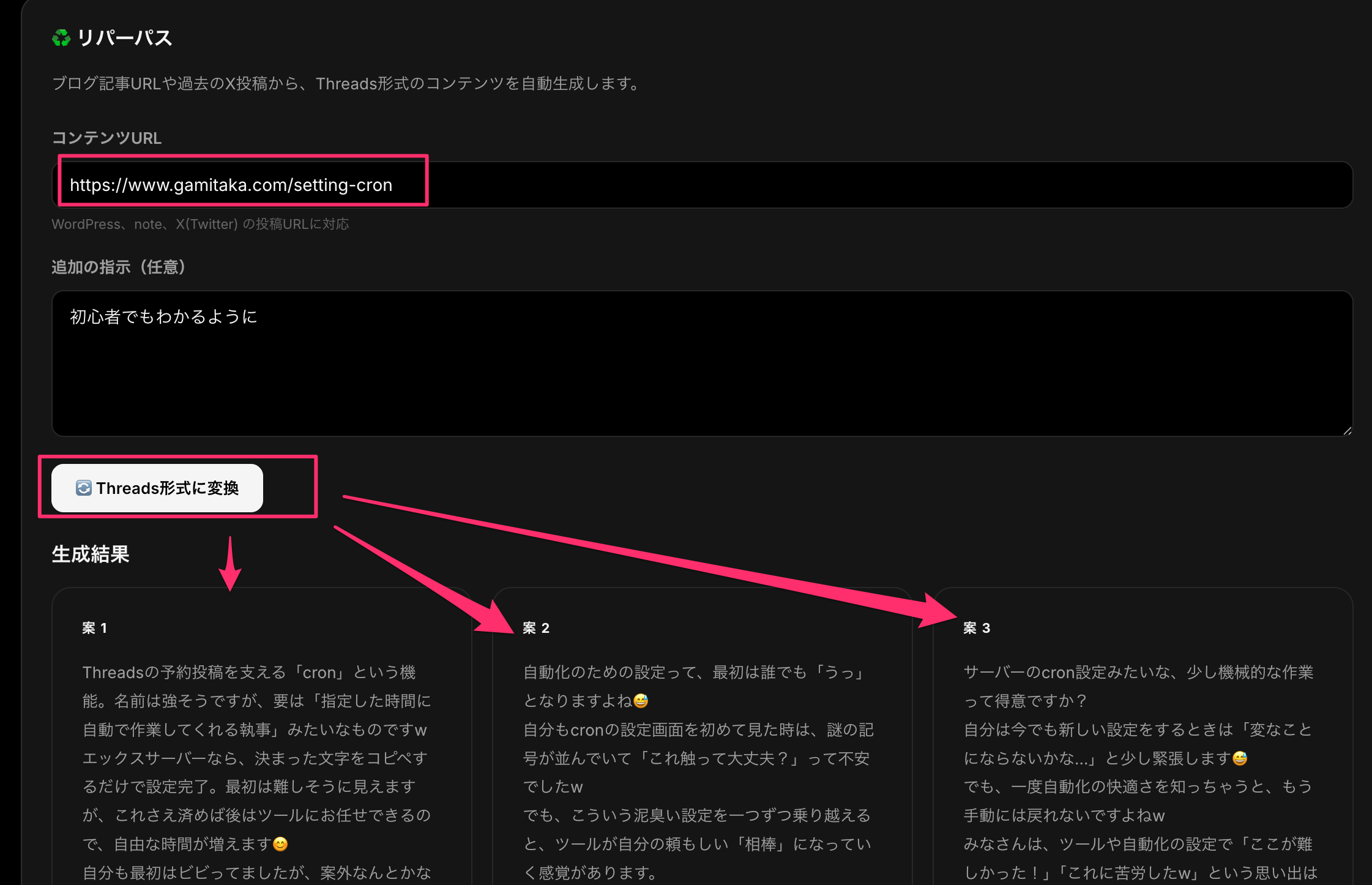Click the 追加の指示（任意） label
The height and width of the screenshot is (885, 1372).
[x=119, y=267]
